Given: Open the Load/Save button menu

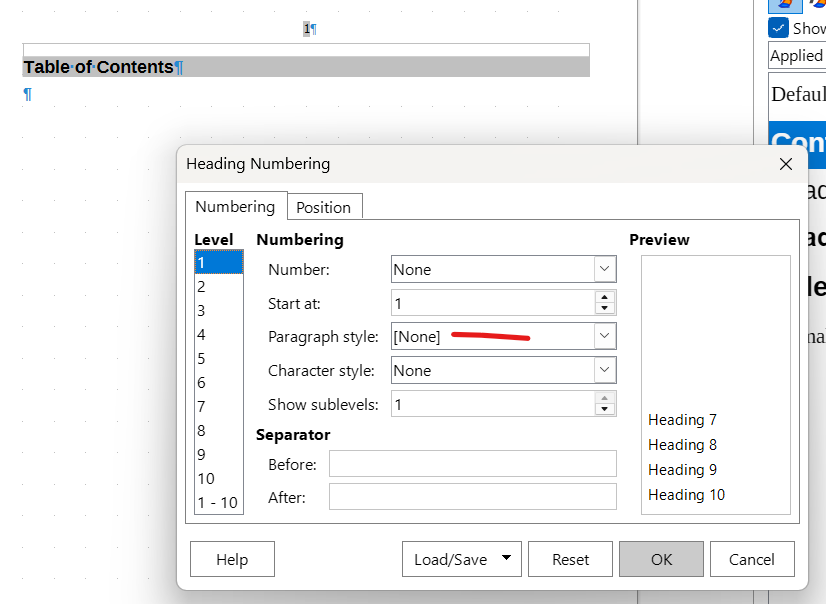Looking at the screenshot, I should [x=461, y=560].
